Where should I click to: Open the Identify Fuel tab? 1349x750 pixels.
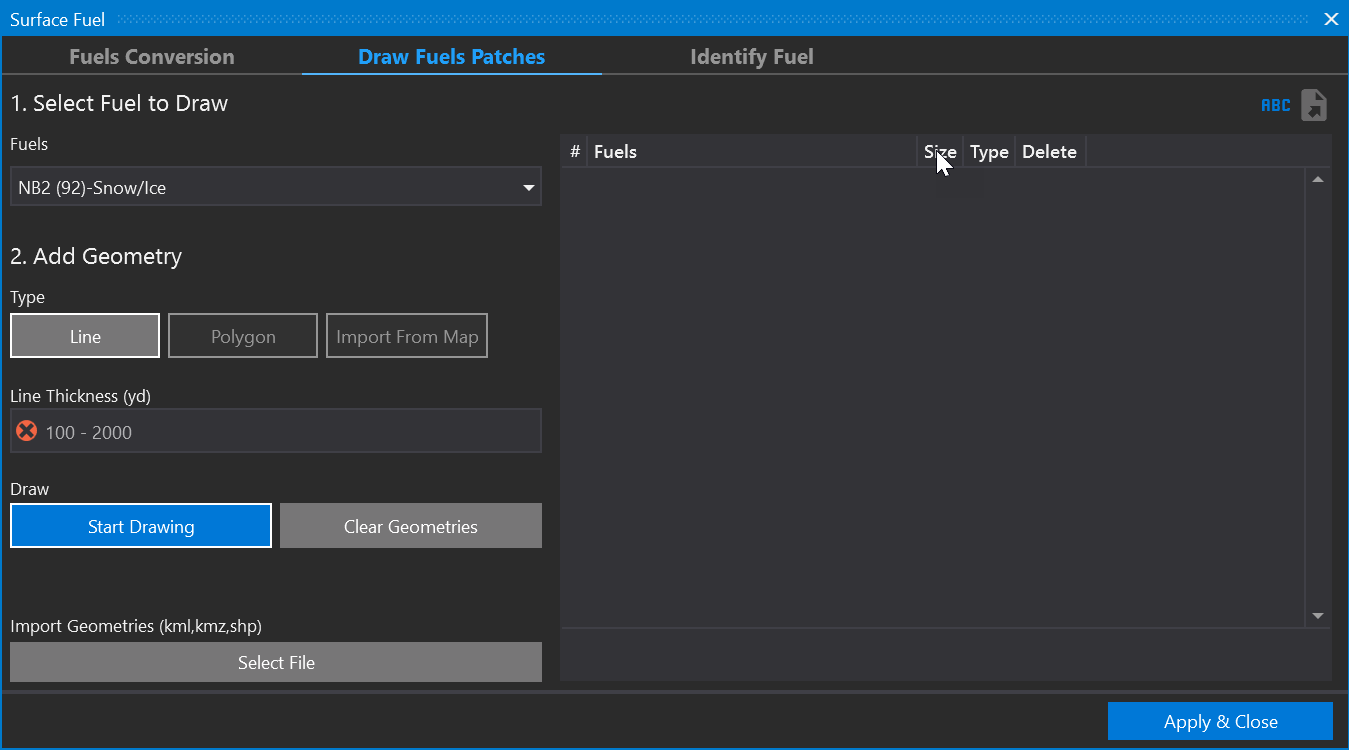click(751, 57)
